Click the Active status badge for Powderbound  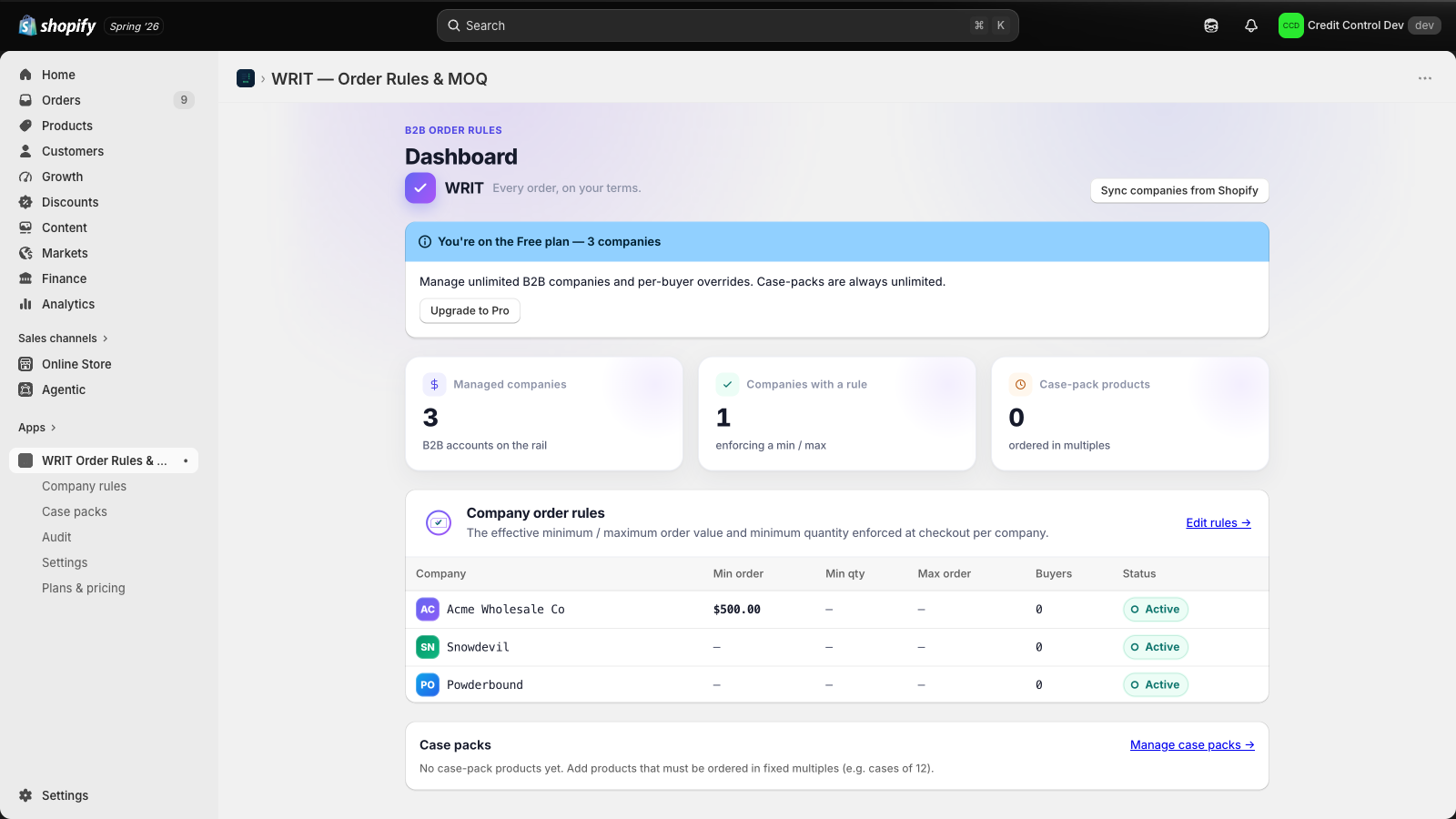coord(1156,685)
